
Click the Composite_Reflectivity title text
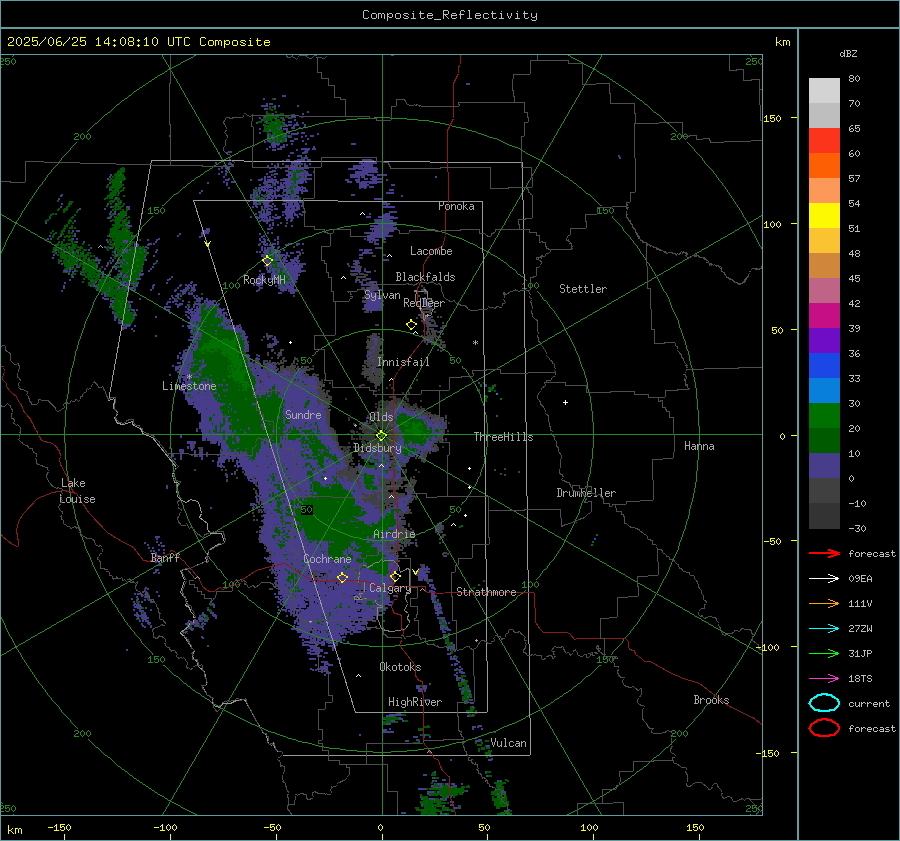pos(450,15)
